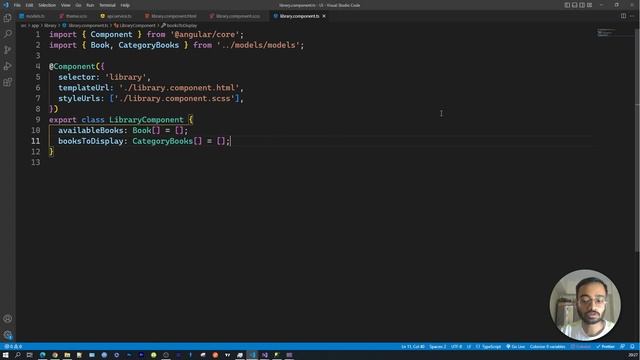This screenshot has height=360, width=640.
Task: Open Customize Layout icon in title bar
Action: [589, 5]
